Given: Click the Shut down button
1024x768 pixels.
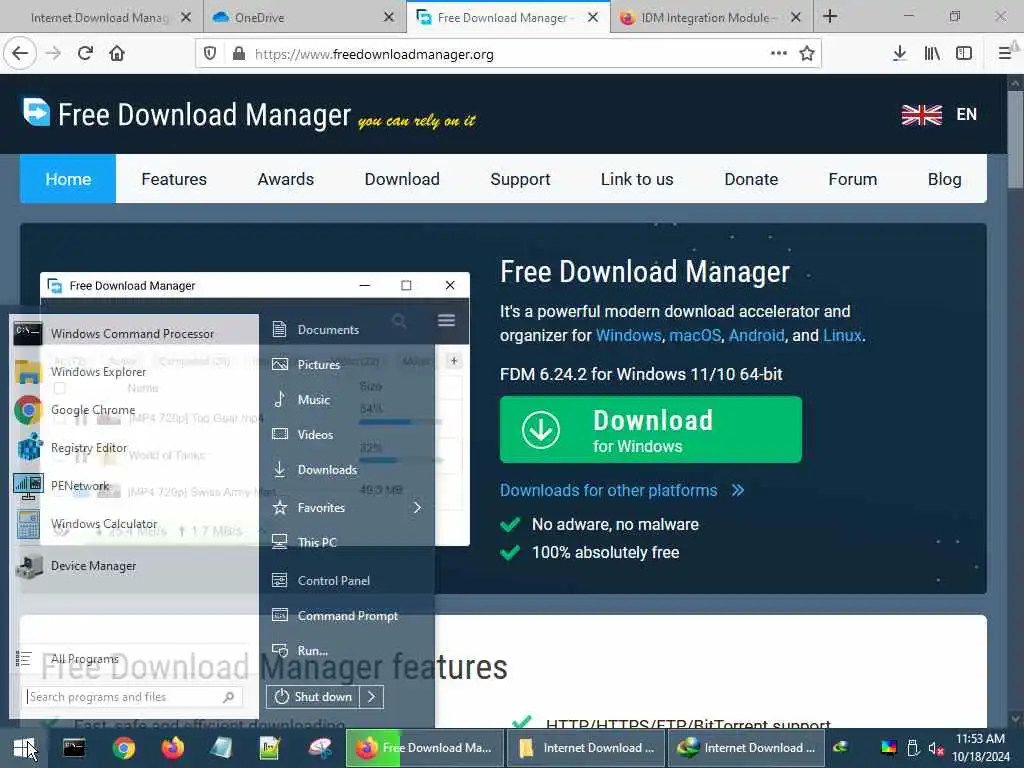Looking at the screenshot, I should pos(313,697).
